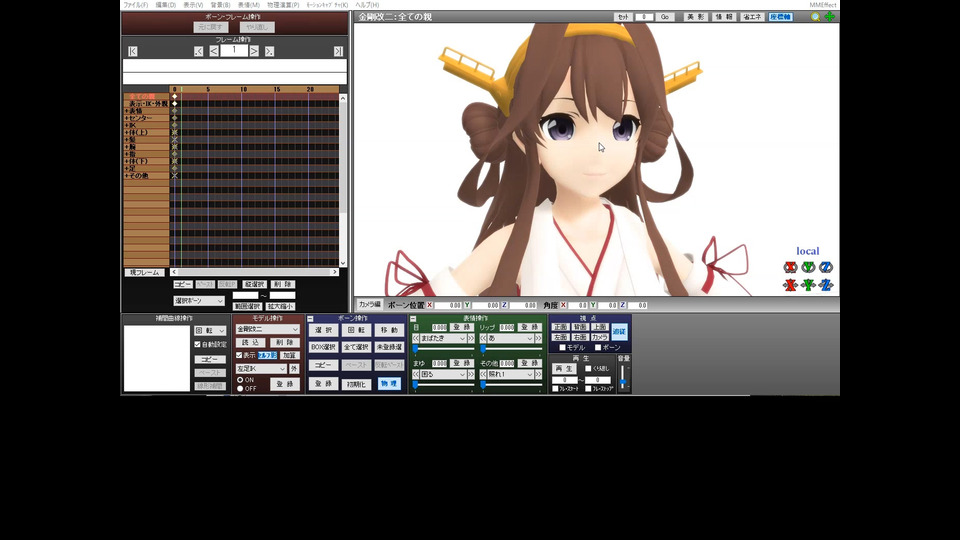Image resolution: width=960 pixels, height=540 pixels.
Task: Open the 左足IK dropdown
Action: click(261, 369)
